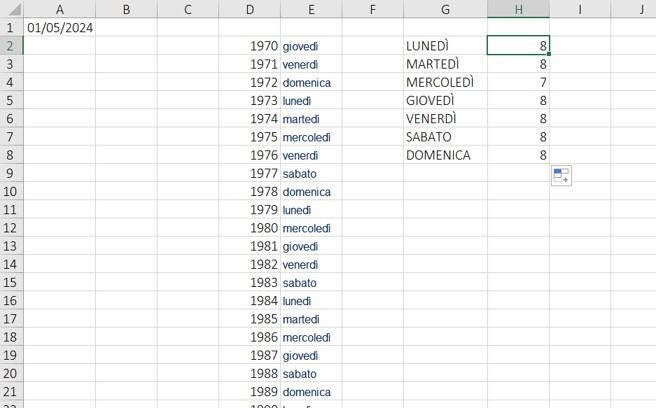Select column A header
656x408 pixels.
click(x=59, y=9)
